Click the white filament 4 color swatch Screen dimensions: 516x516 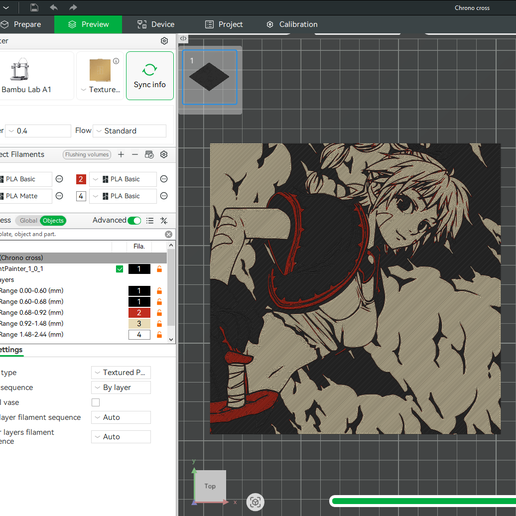coord(81,196)
